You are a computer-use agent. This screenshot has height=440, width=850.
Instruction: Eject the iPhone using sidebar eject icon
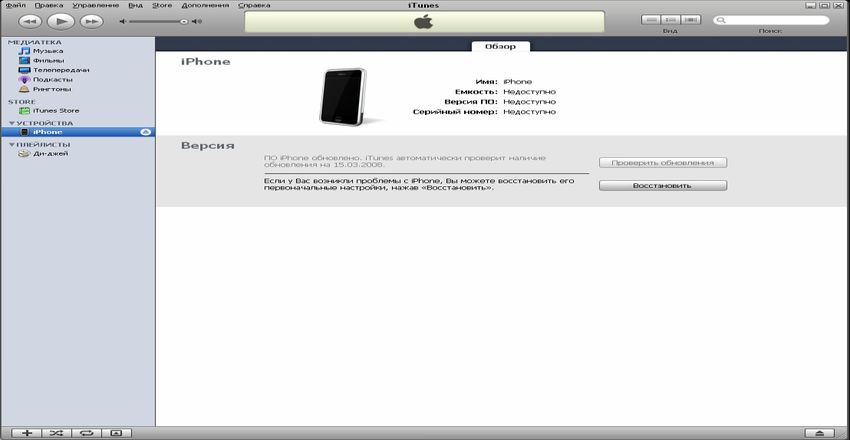click(145, 132)
